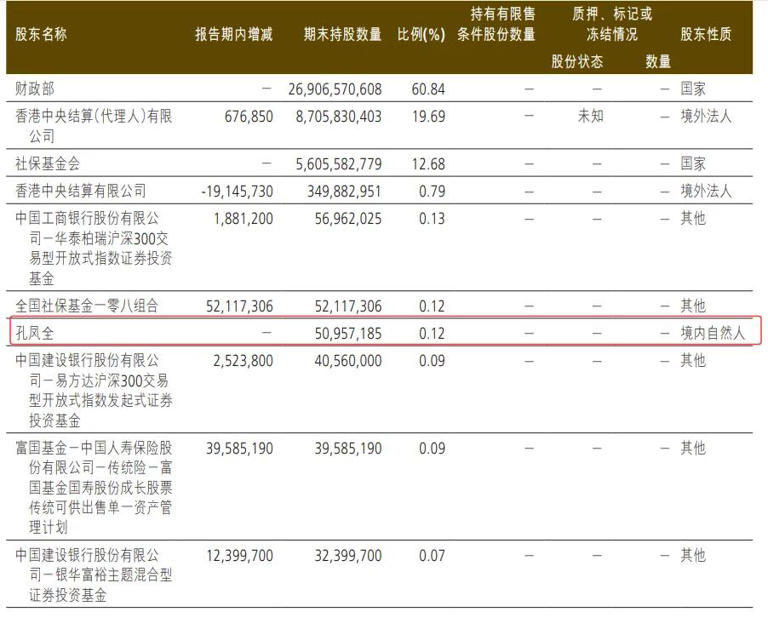Select the 华泰柏瑞沪深300 fund shareholder name
The width and height of the screenshot is (768, 629).
[94, 248]
